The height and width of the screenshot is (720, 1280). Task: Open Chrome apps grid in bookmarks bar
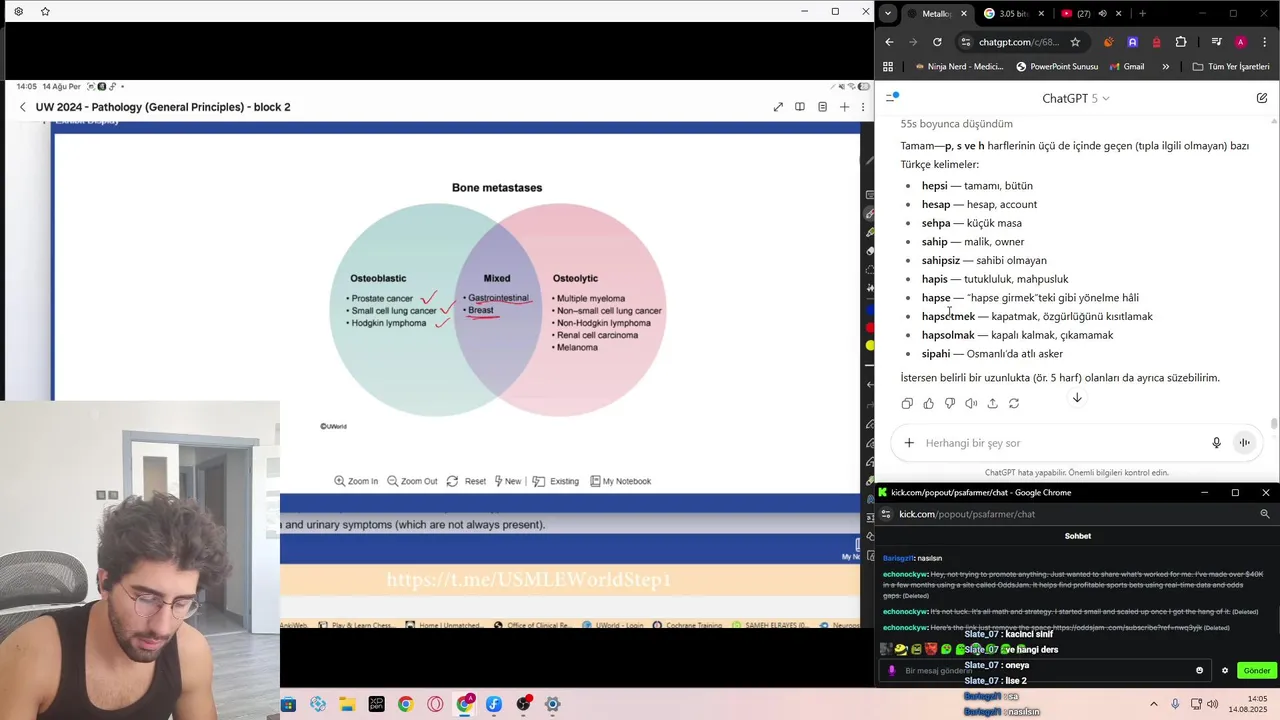click(888, 67)
